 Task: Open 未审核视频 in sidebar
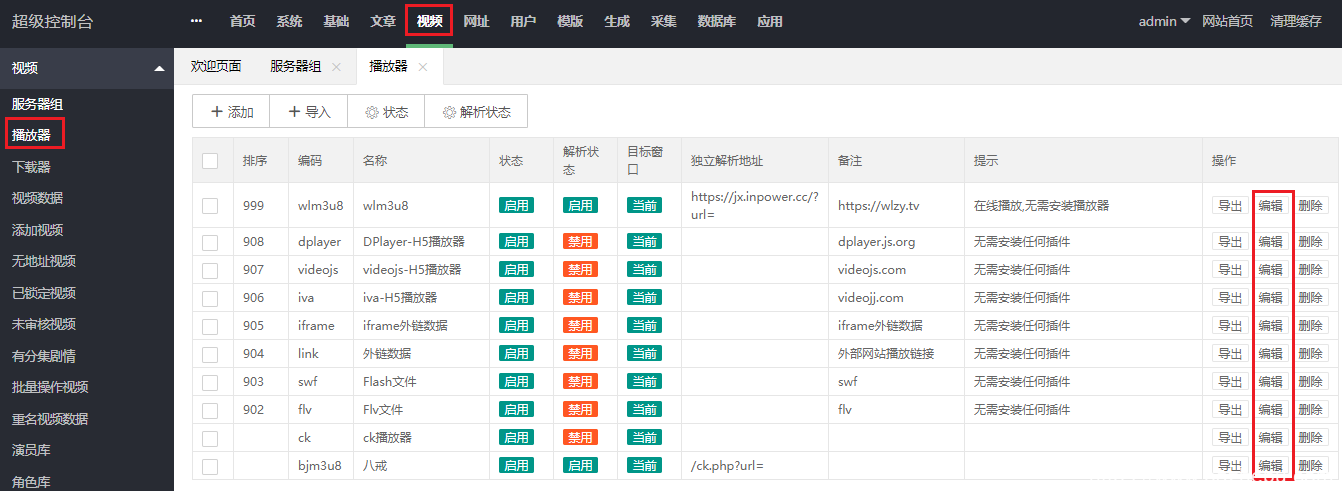click(44, 324)
